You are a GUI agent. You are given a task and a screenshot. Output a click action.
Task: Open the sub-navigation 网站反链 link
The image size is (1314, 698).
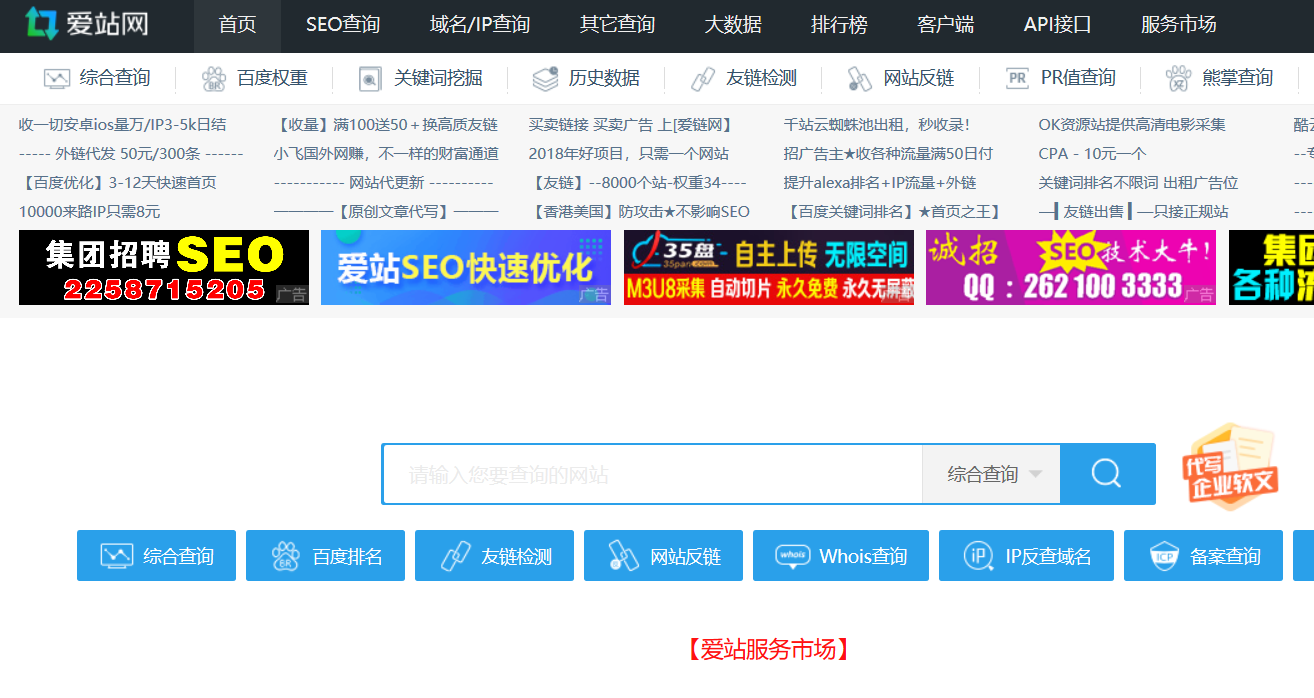pyautogui.click(x=919, y=78)
